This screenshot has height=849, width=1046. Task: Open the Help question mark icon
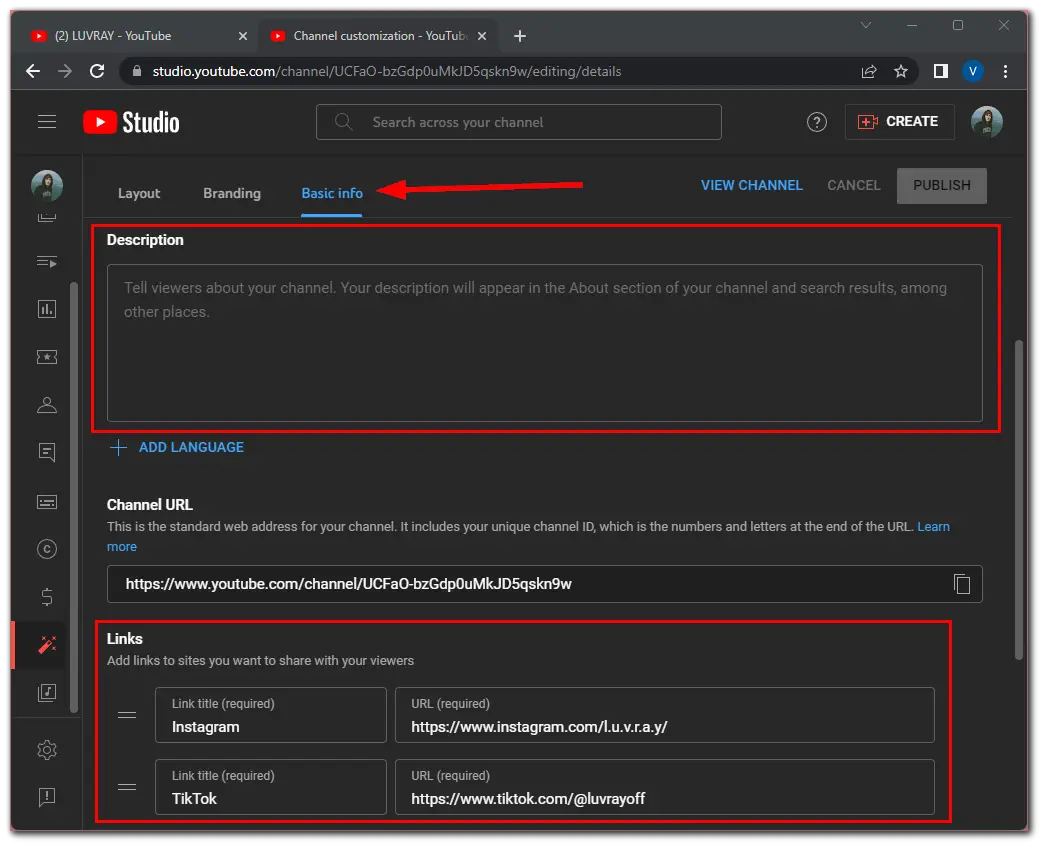click(x=817, y=122)
